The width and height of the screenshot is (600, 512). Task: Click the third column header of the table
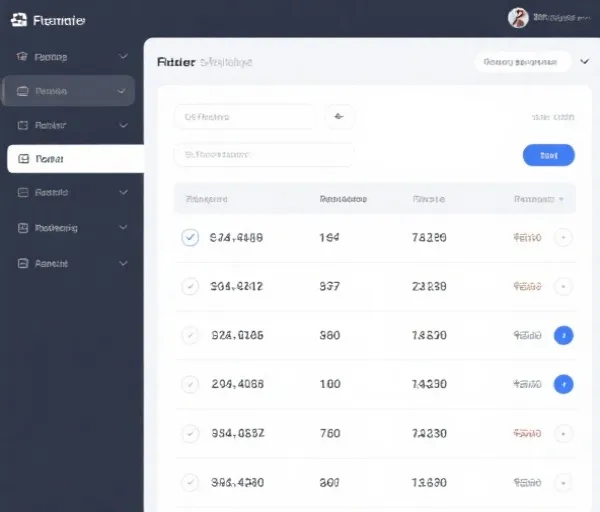click(429, 199)
